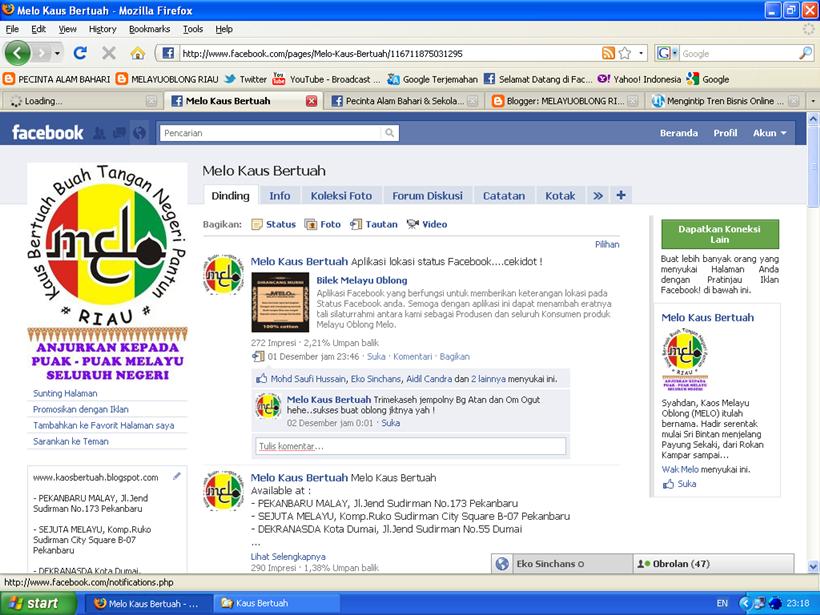Stop page loading with the X icon

[108, 53]
